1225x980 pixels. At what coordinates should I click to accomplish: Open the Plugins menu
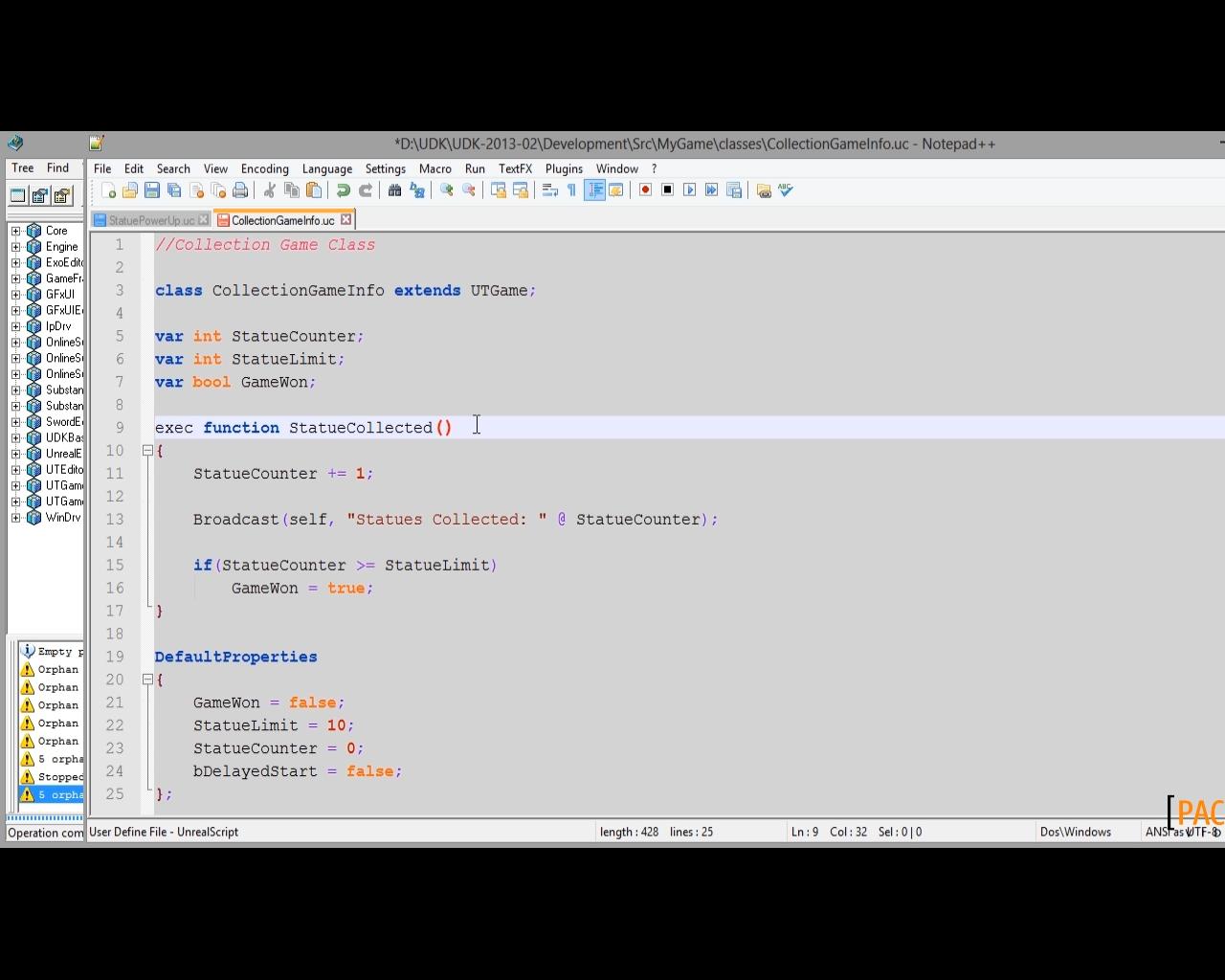coord(564,168)
